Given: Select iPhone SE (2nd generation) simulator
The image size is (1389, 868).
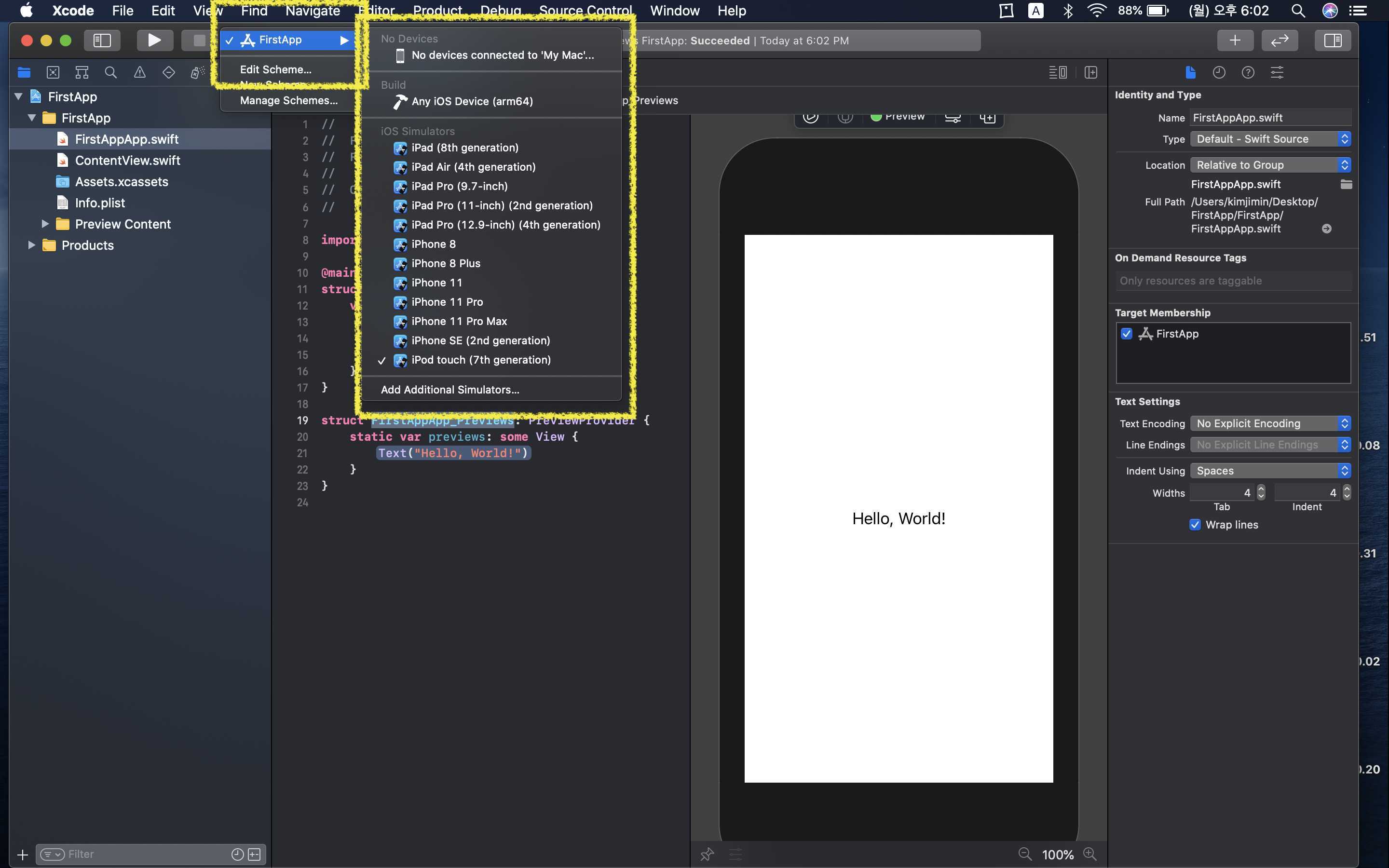Looking at the screenshot, I should [x=491, y=340].
